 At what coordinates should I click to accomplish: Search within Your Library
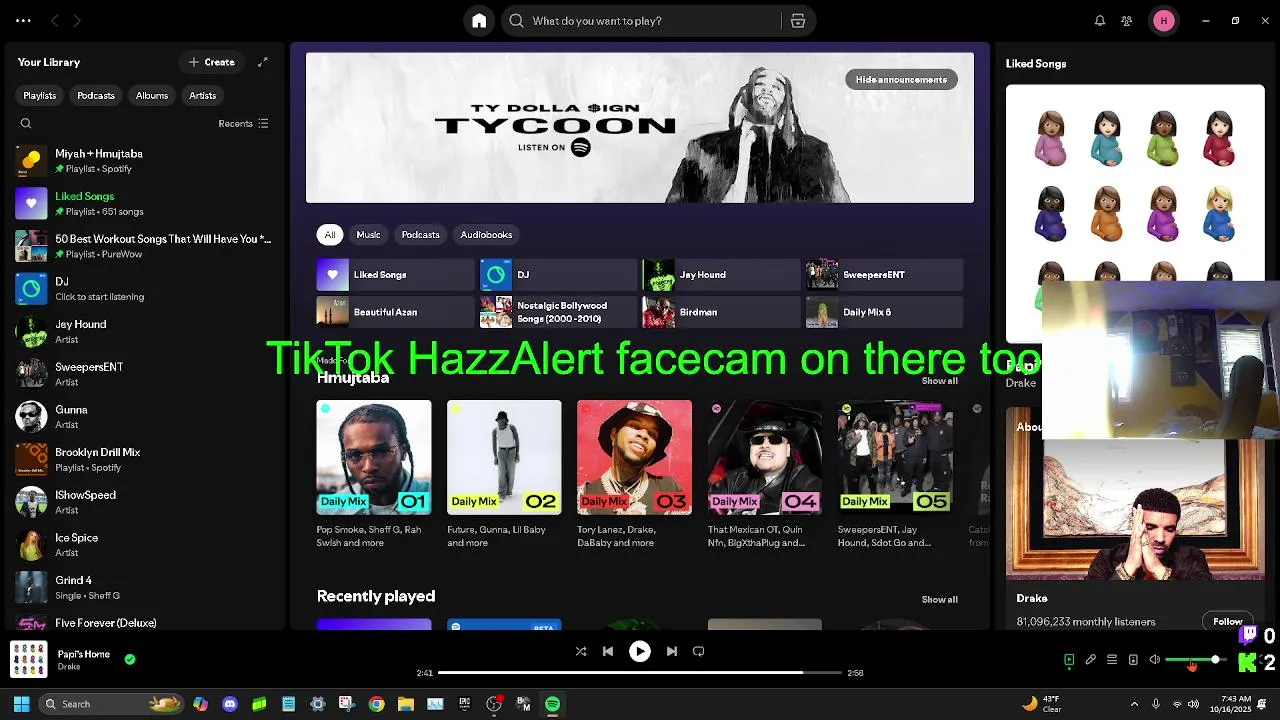[26, 124]
